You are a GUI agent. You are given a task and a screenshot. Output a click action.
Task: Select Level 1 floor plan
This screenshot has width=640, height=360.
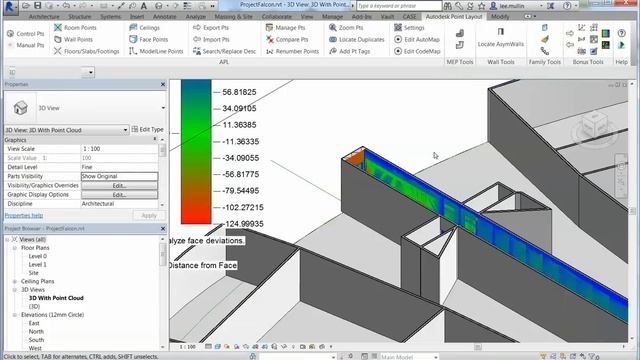point(38,264)
